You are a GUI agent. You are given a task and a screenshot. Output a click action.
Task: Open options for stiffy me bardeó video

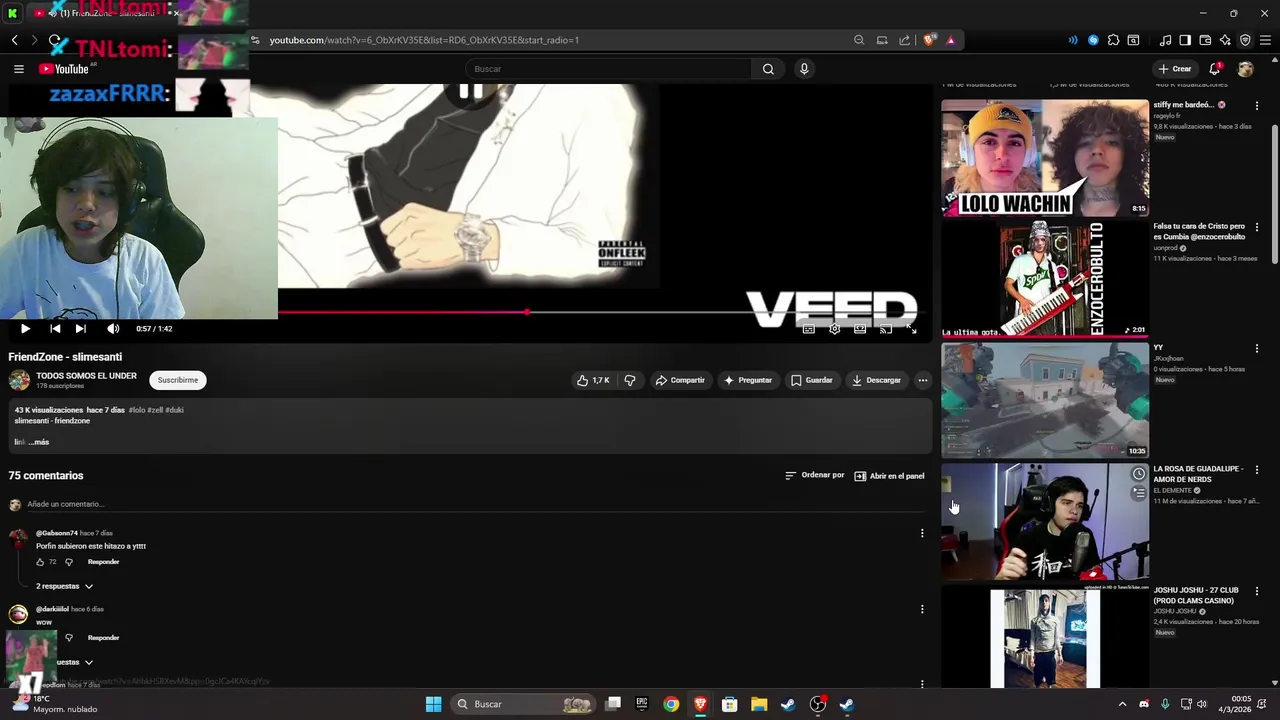(x=1257, y=105)
